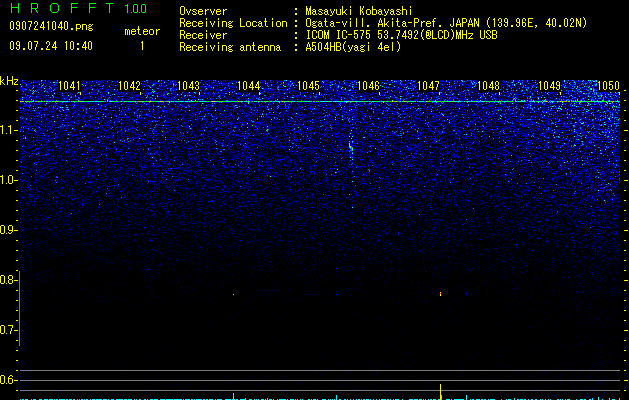
Task: Click the 1.1 frequency axis label
Action: (9, 130)
